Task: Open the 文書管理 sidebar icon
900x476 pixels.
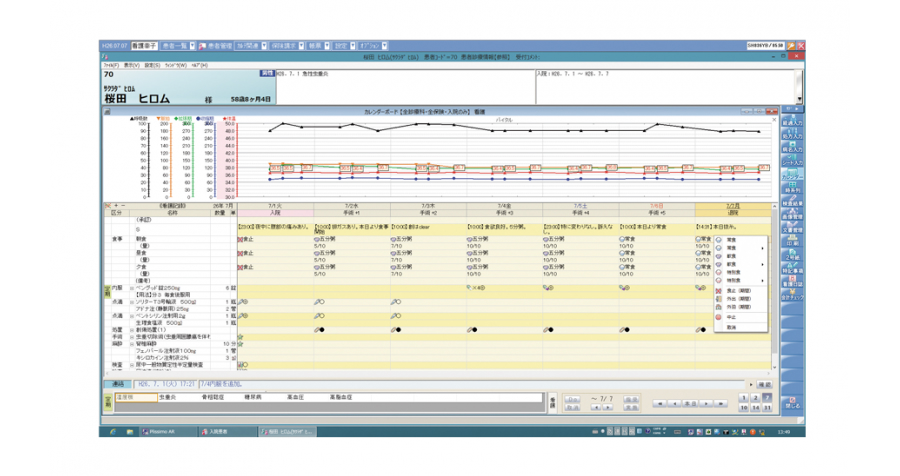Action: 792,227
